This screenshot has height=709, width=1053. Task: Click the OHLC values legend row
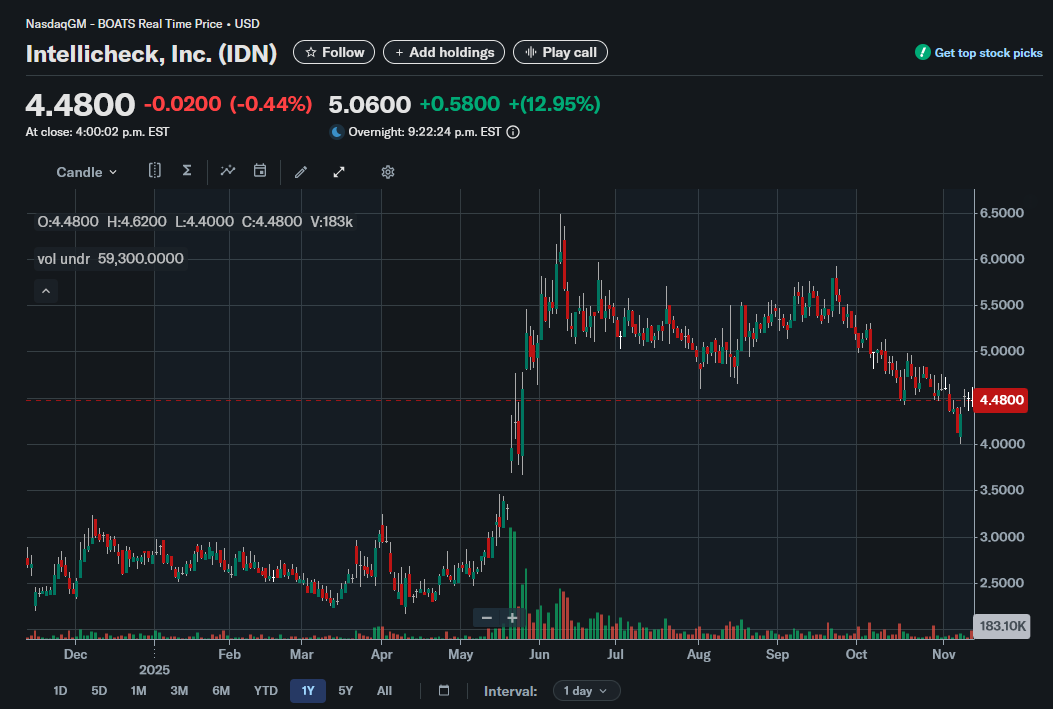click(195, 222)
